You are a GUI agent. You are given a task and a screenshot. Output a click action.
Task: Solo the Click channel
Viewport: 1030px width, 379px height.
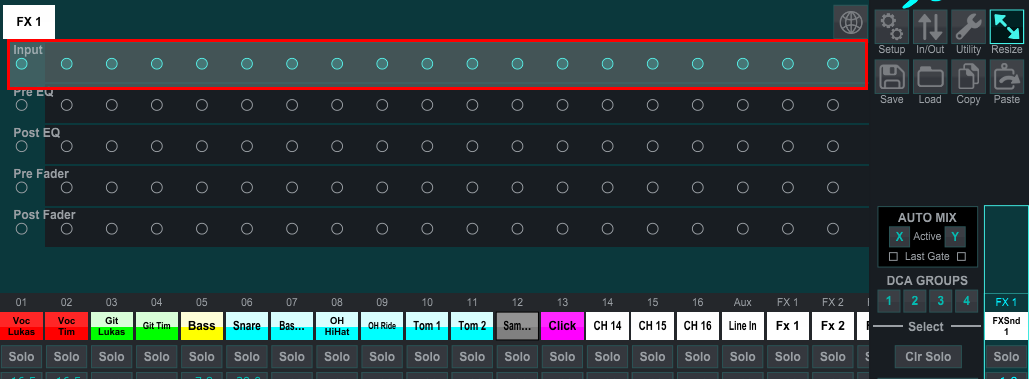pyautogui.click(x=562, y=357)
